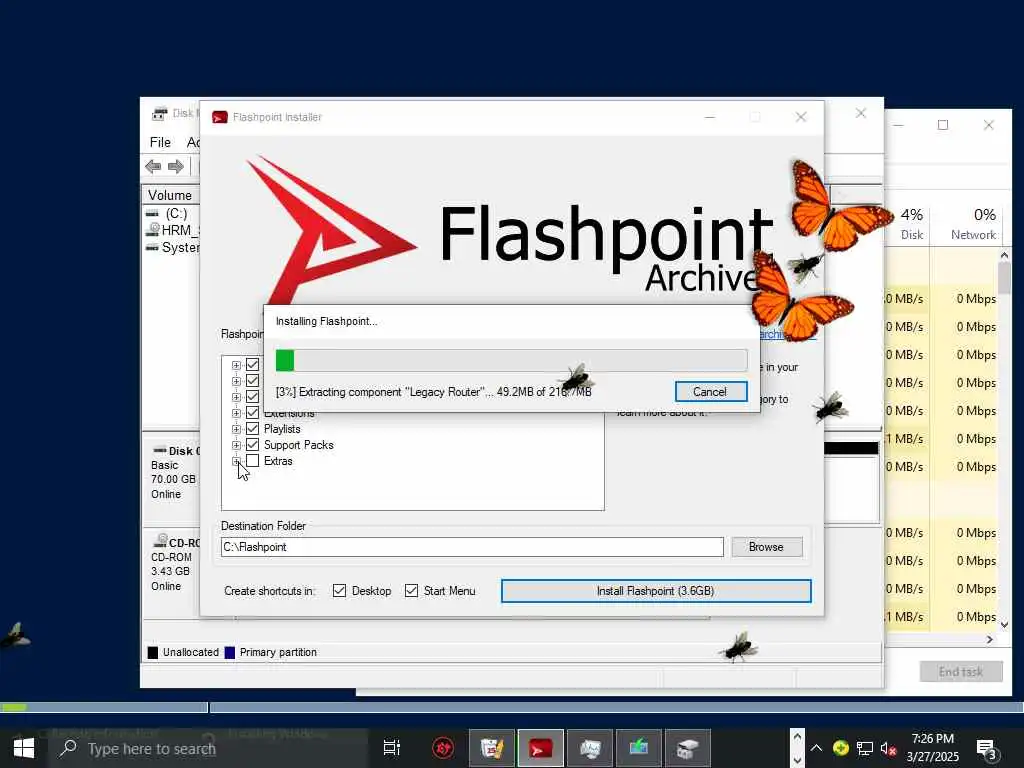Open Task View from the taskbar
This screenshot has width=1024, height=768.
point(392,748)
